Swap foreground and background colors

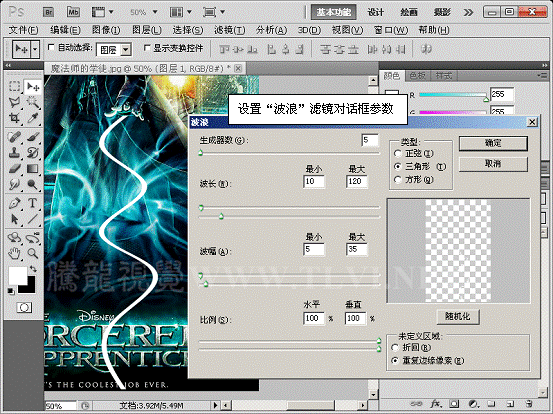pos(34,269)
